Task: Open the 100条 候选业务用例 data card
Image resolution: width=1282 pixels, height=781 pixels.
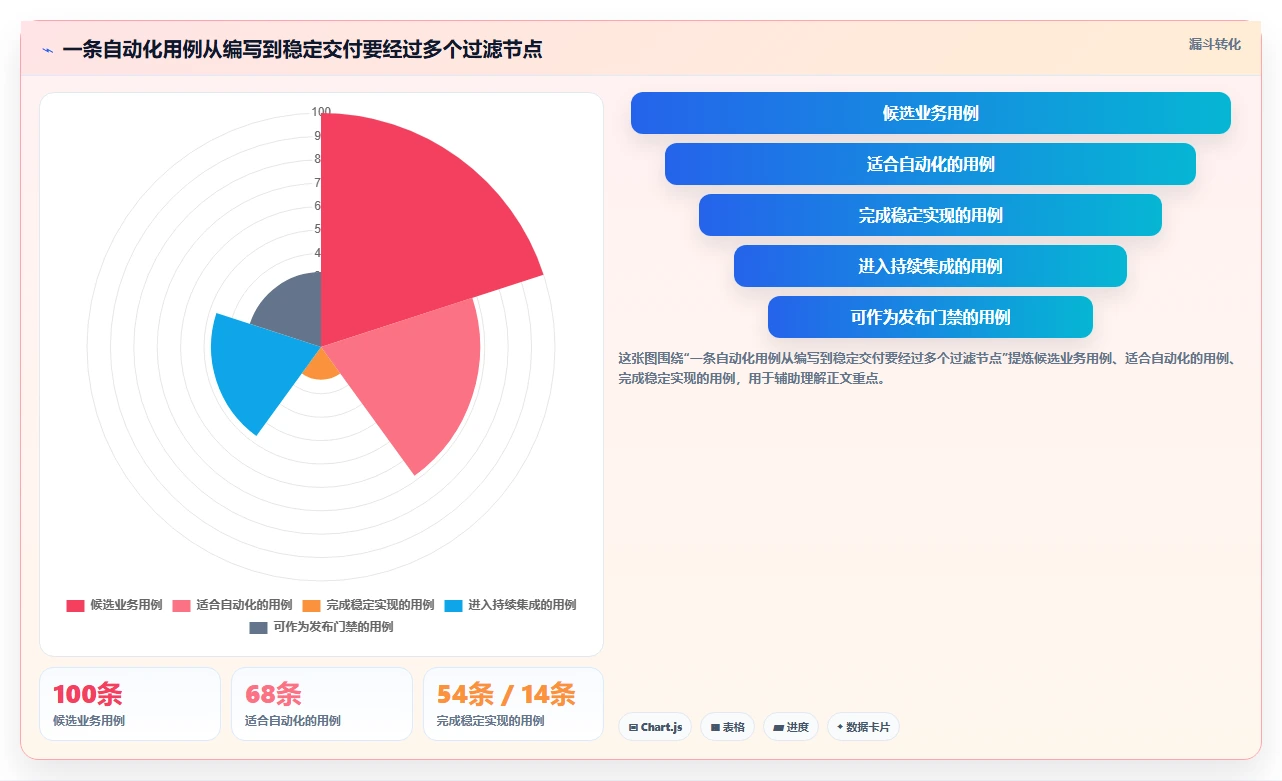Action: 130,704
